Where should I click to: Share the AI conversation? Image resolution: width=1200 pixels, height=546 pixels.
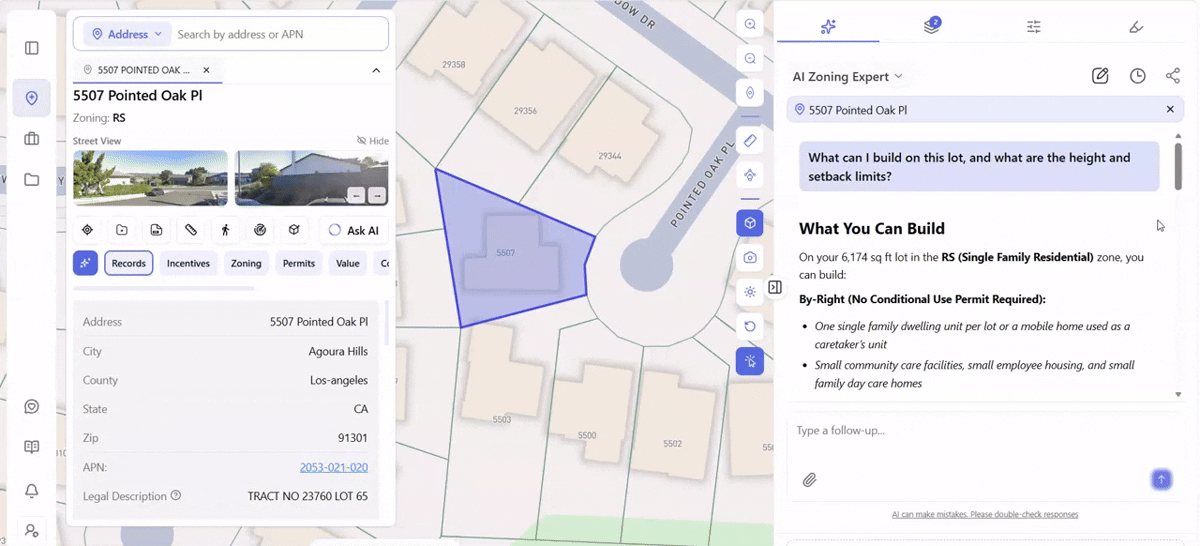[x=1173, y=76]
